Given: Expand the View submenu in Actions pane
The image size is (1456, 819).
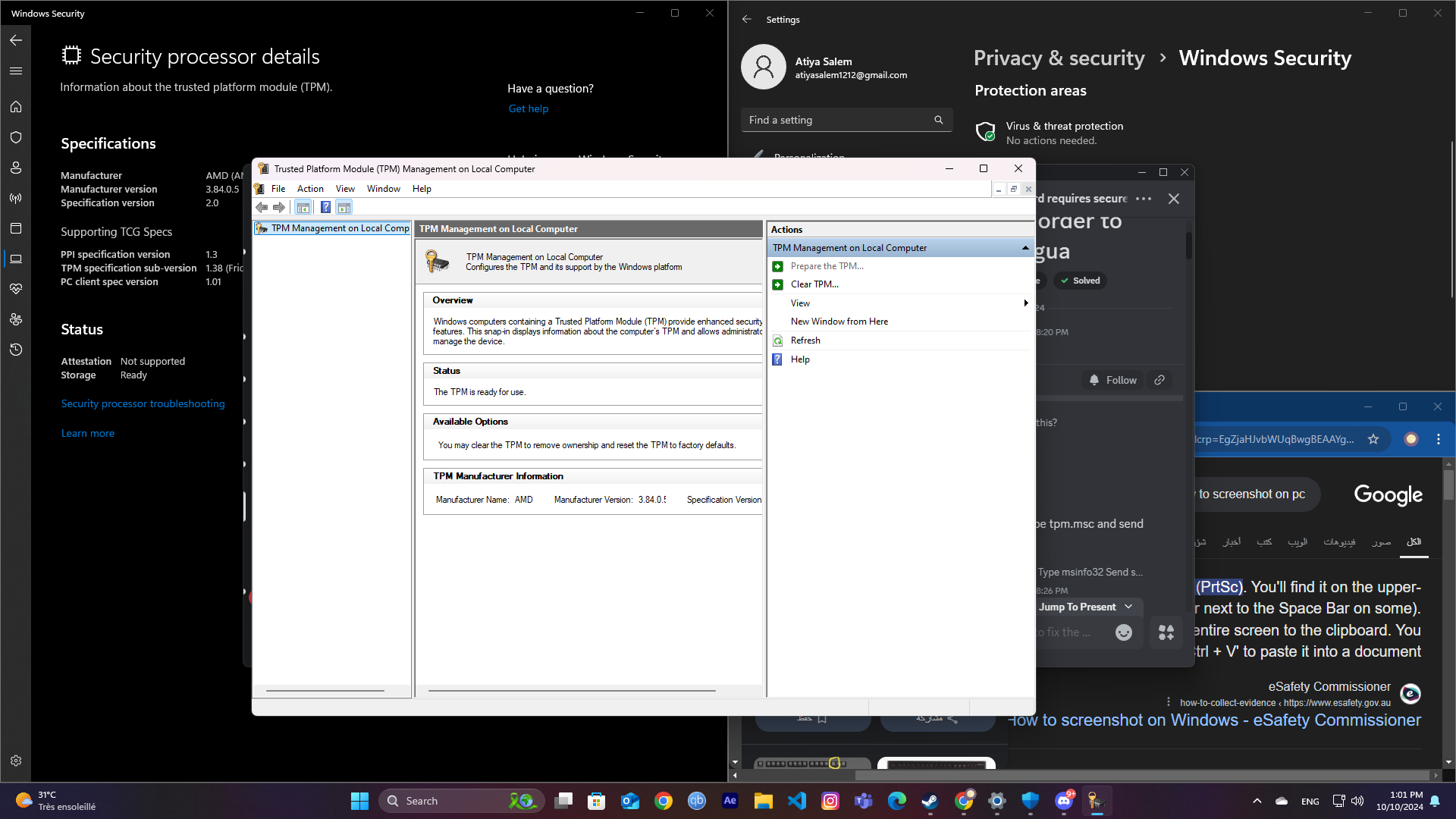Looking at the screenshot, I should point(1025,303).
